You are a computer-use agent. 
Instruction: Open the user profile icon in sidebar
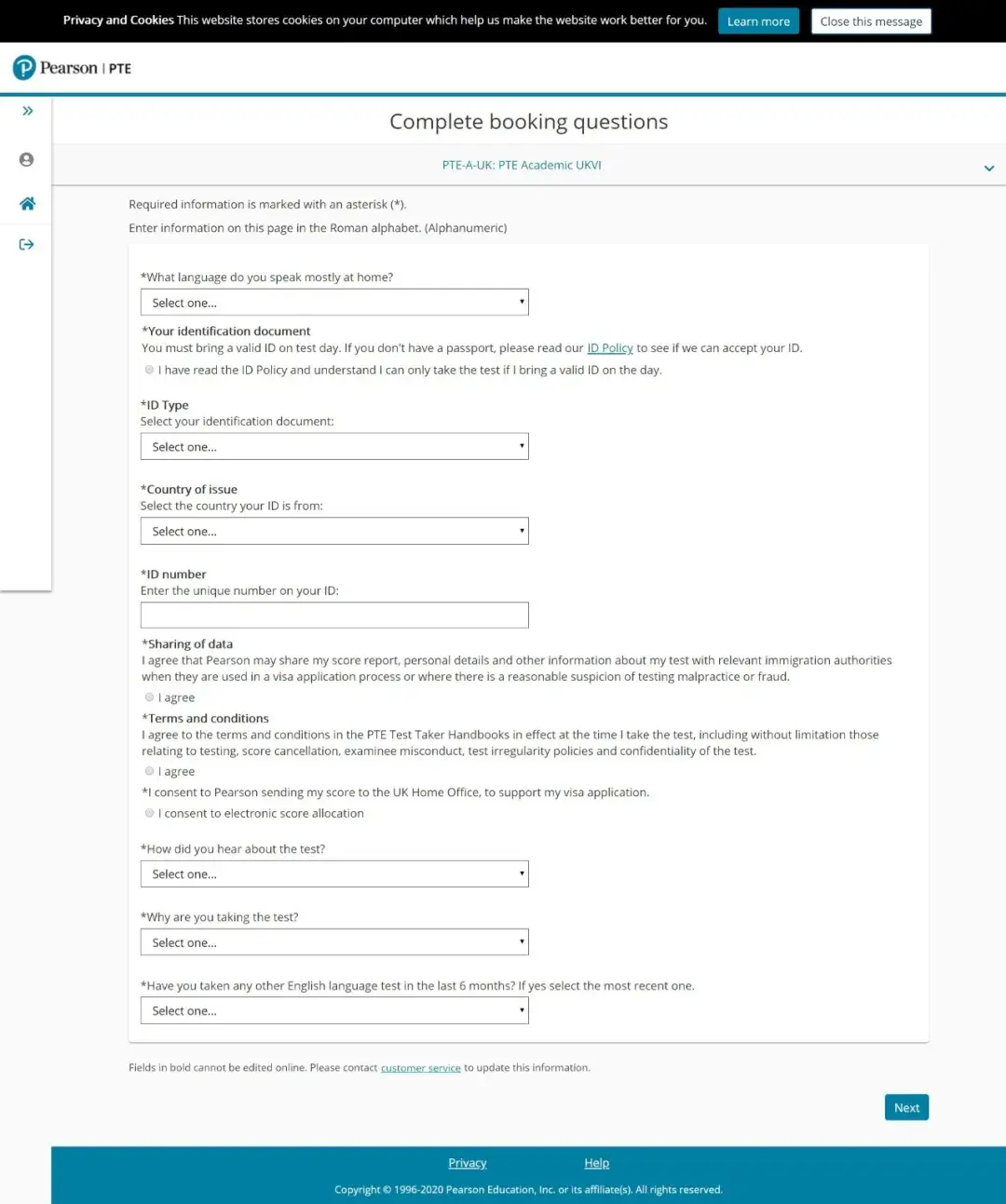pyautogui.click(x=27, y=160)
